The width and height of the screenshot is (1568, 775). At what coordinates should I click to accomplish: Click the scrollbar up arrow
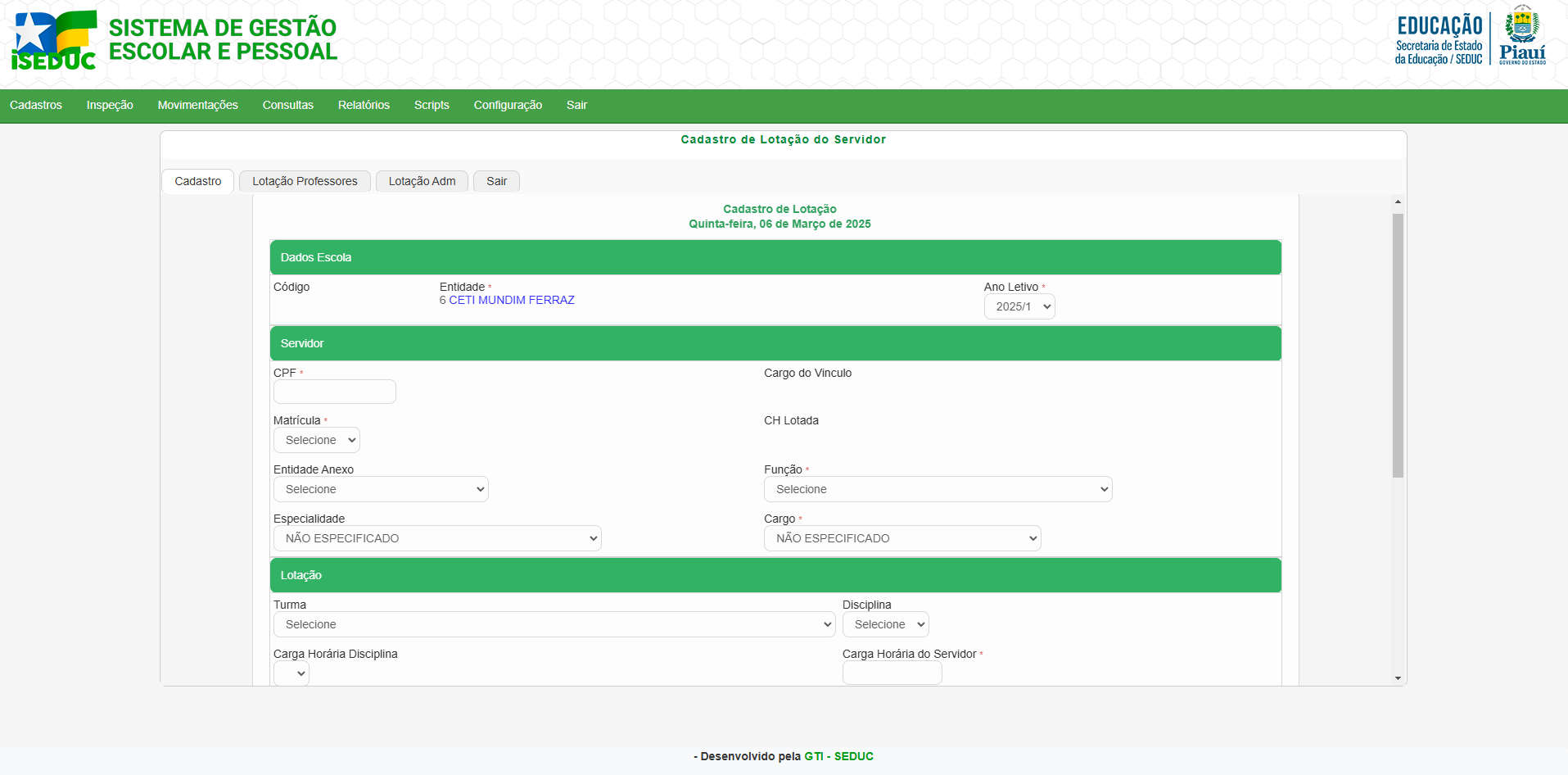pos(1398,202)
